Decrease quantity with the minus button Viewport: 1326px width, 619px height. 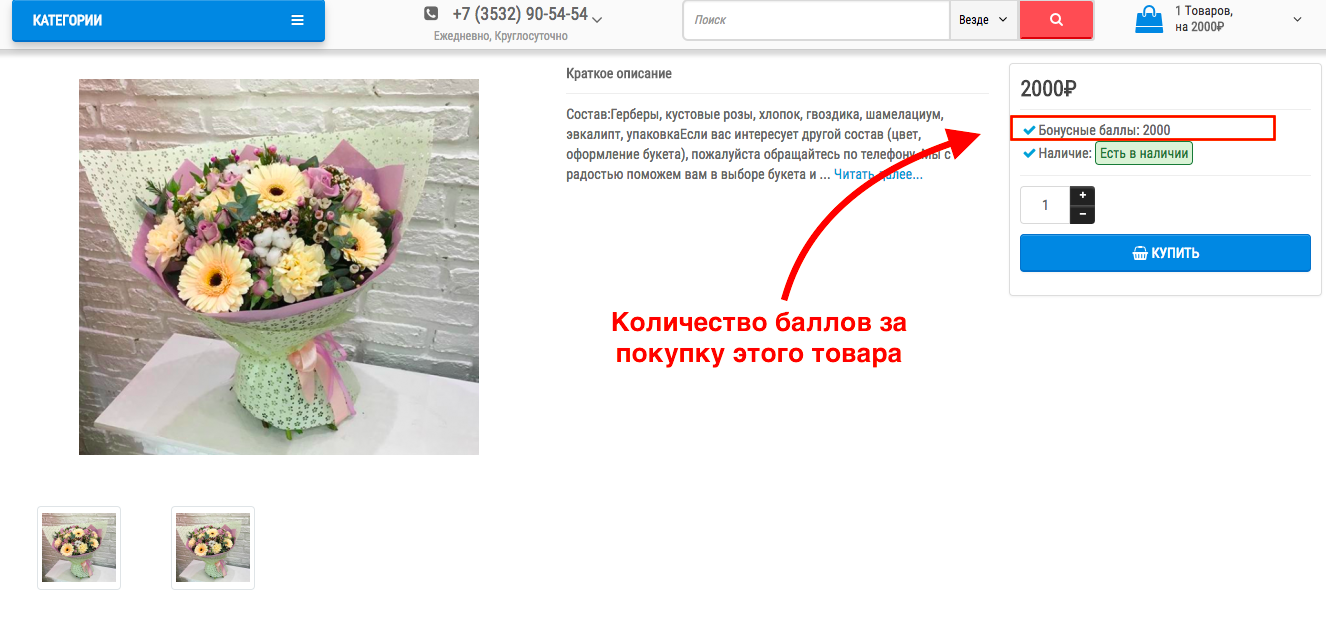[x=1082, y=214]
